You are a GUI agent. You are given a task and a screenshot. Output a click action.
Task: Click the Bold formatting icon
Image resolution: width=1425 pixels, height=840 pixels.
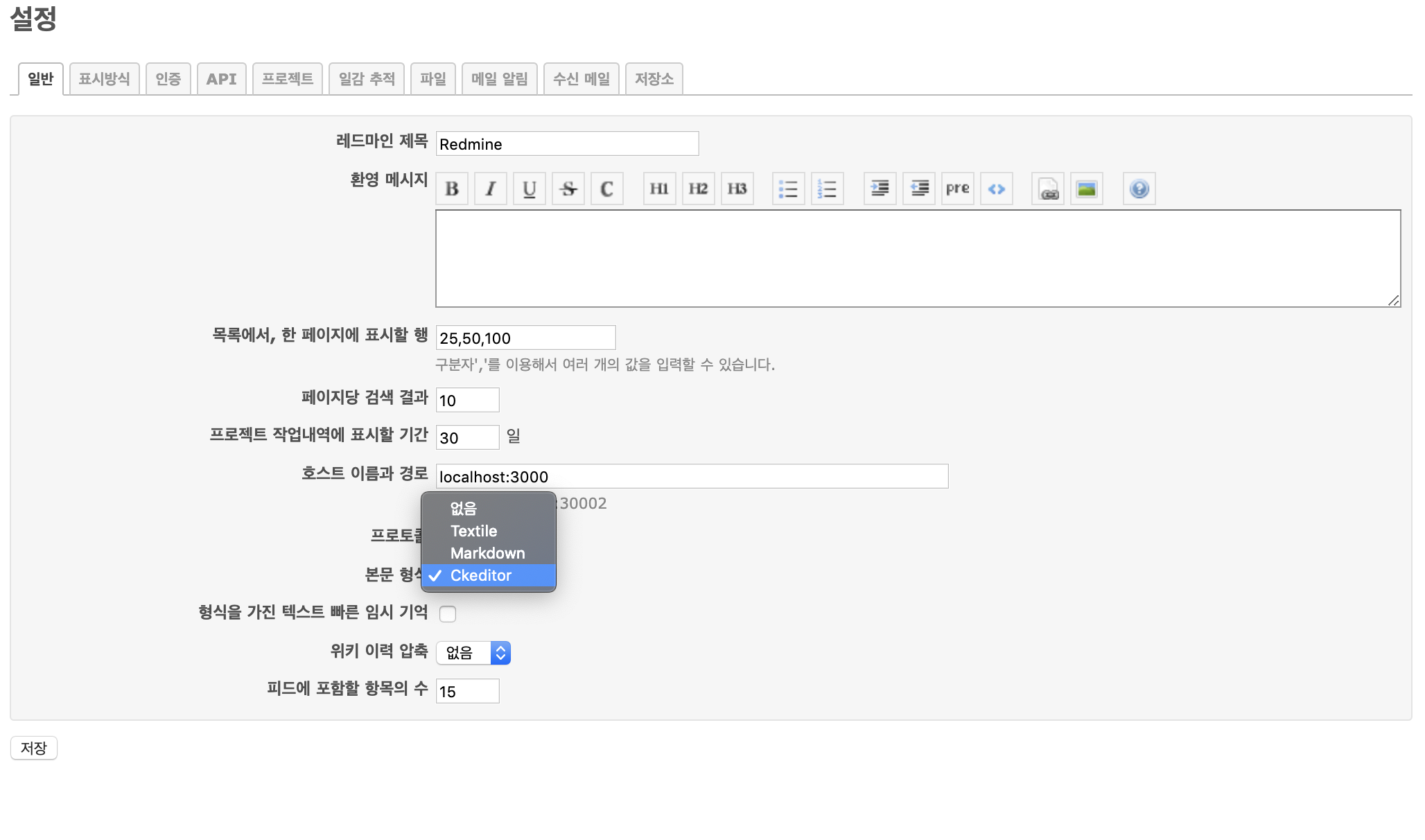[452, 189]
